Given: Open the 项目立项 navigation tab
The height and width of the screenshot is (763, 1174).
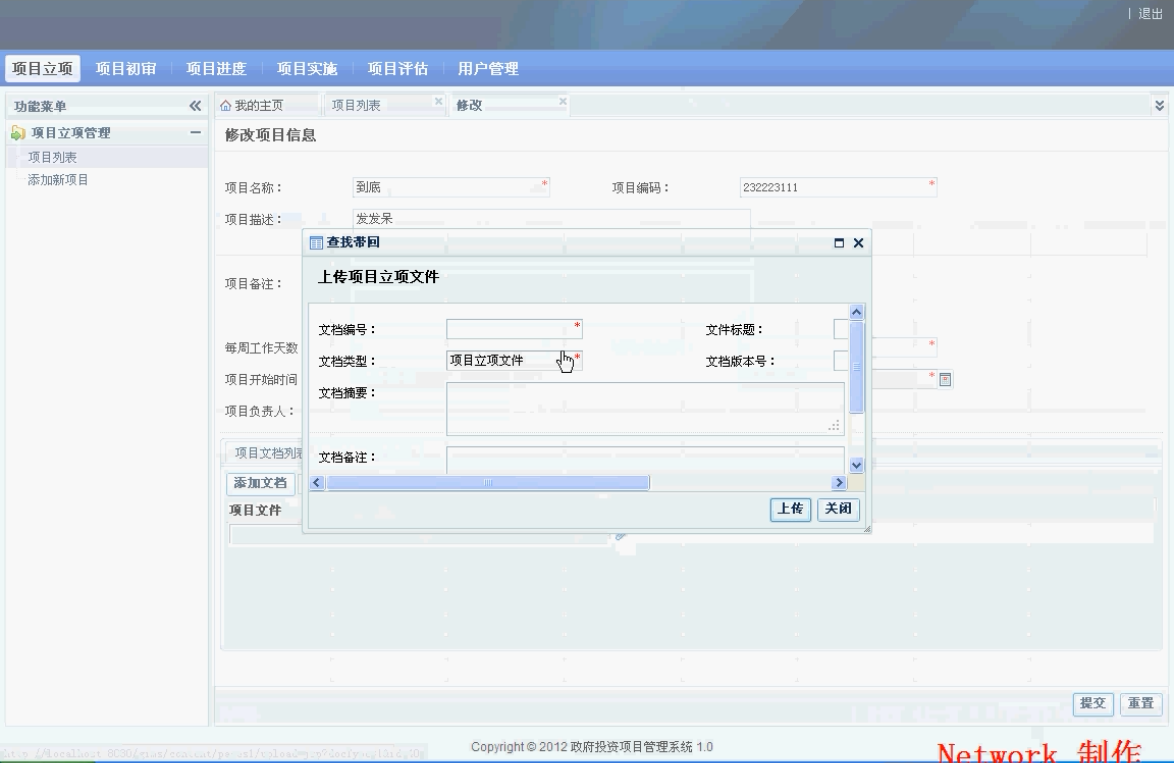Looking at the screenshot, I should [43, 68].
